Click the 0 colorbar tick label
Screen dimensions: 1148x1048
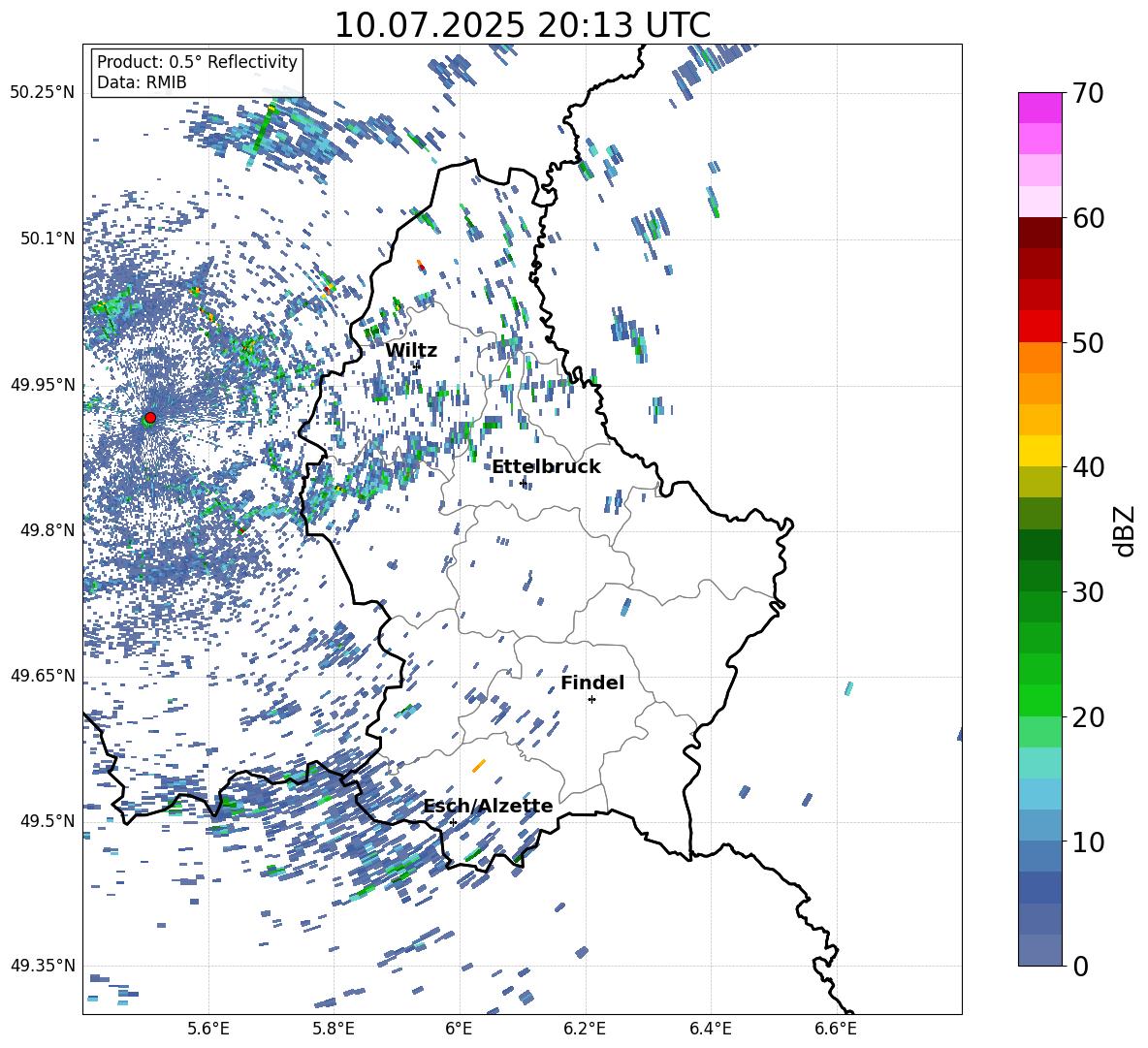1080,966
